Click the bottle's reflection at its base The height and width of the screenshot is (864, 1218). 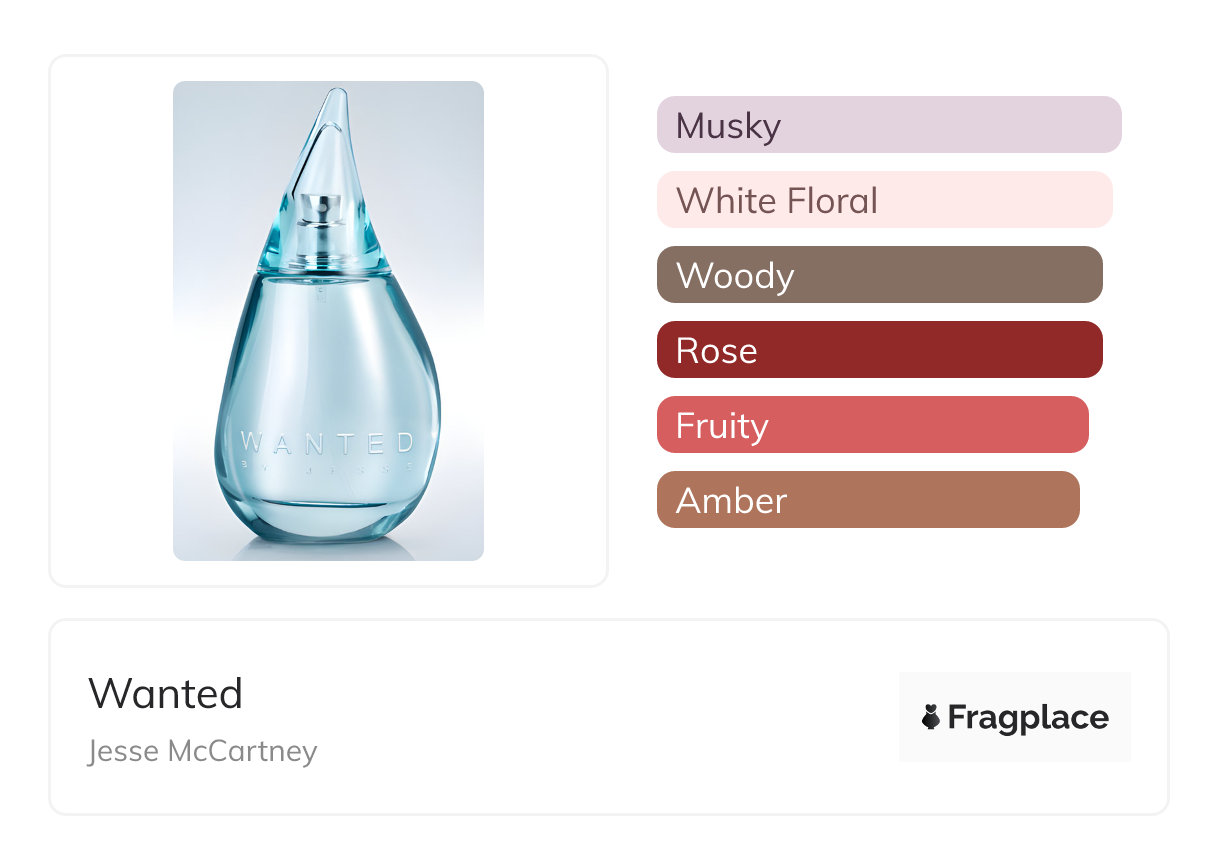[x=327, y=549]
